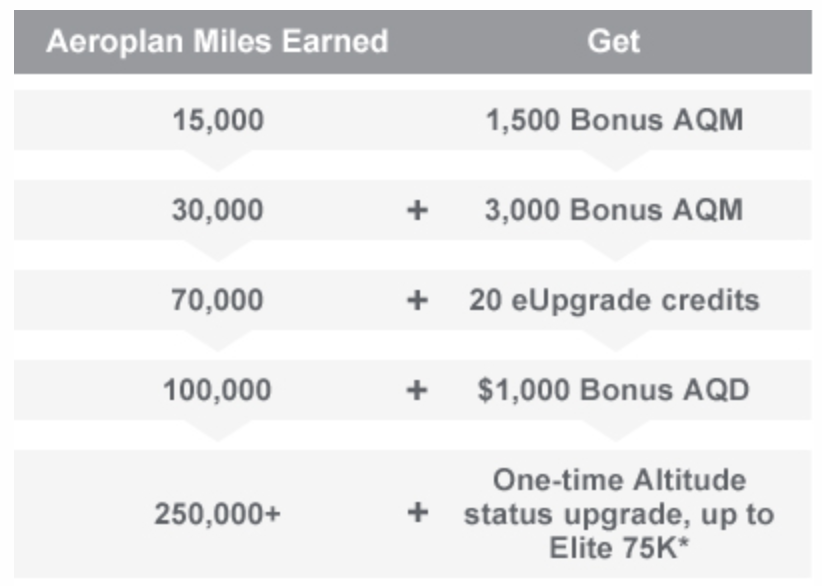Select the 3,000 Bonus AQM text
The image size is (822, 586).
(x=614, y=210)
